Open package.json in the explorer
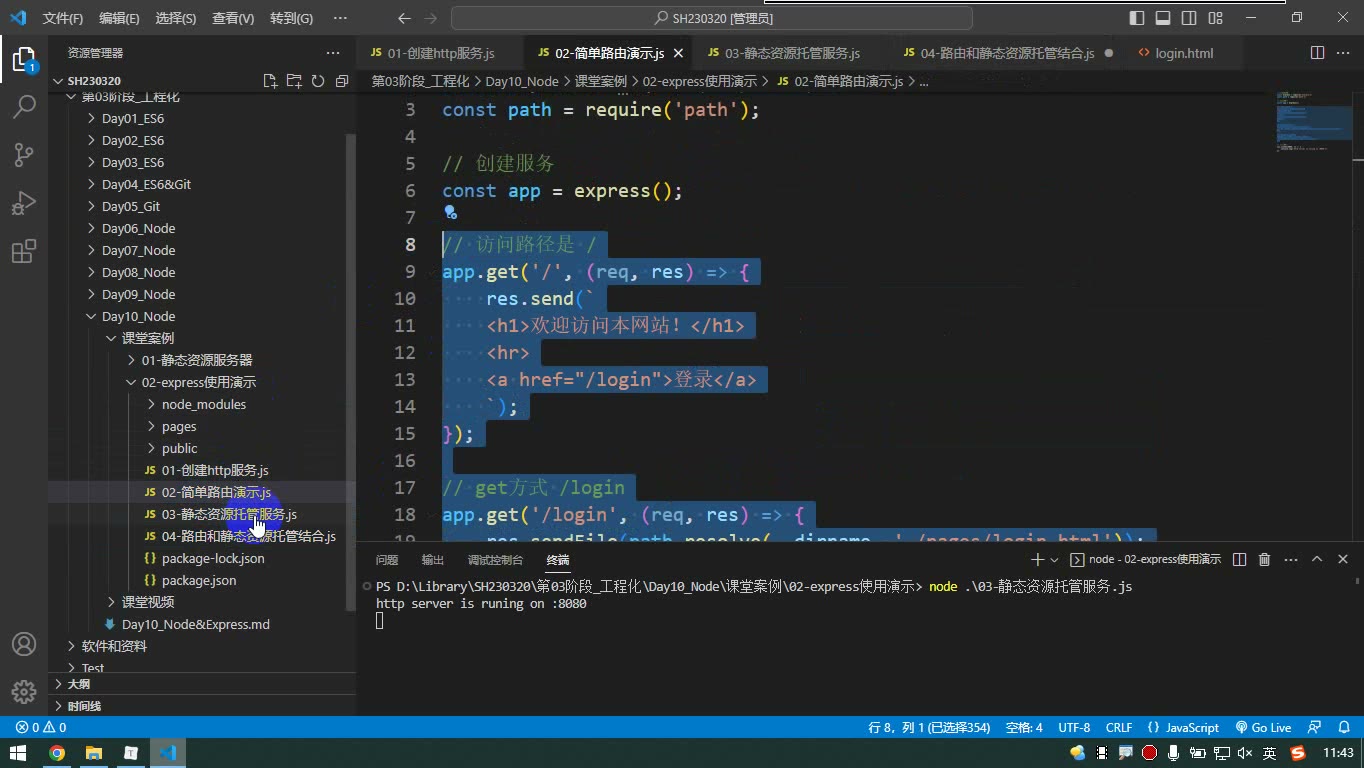Image resolution: width=1364 pixels, height=768 pixels. [199, 580]
